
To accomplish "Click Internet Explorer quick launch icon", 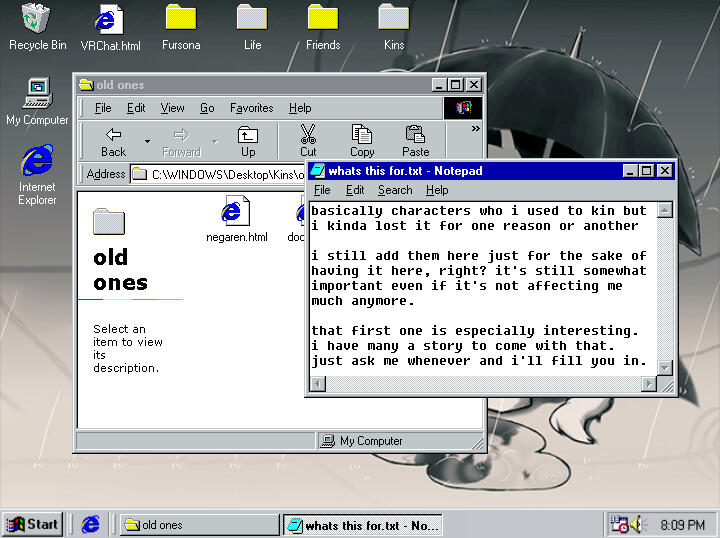I will [91, 524].
